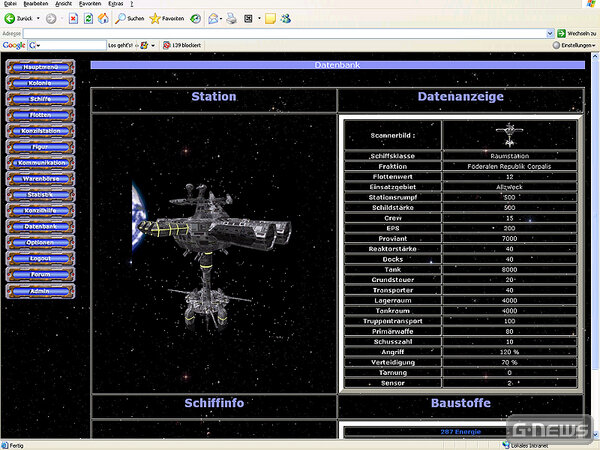Open Suchen search with magnifier icon
The height and width of the screenshot is (450, 600).
(x=130, y=18)
